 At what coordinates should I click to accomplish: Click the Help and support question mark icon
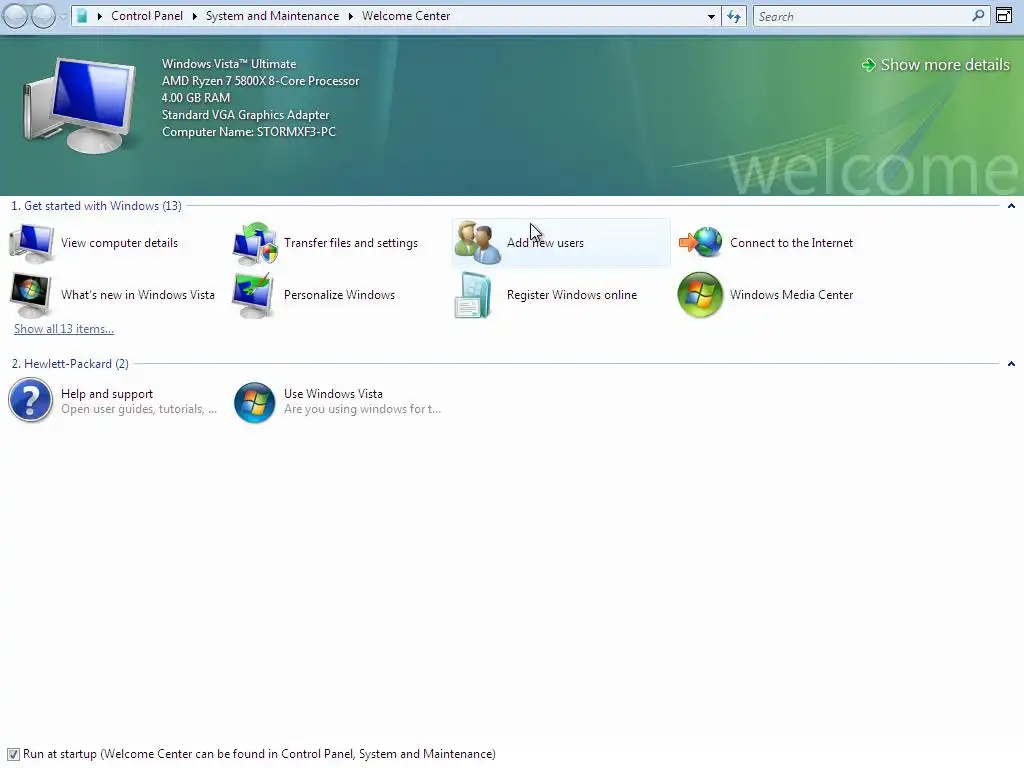click(x=31, y=400)
